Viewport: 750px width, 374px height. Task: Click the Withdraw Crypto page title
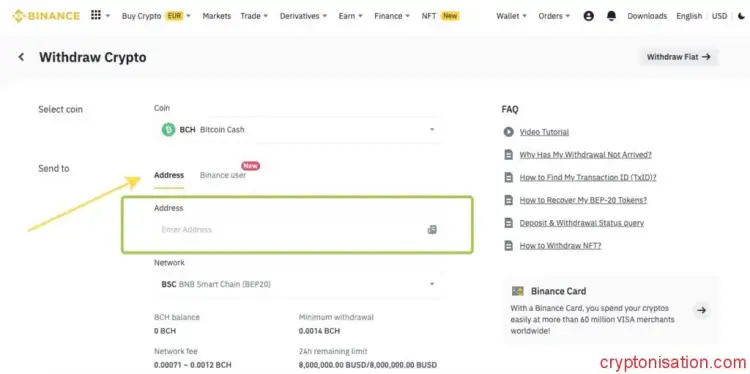(93, 57)
